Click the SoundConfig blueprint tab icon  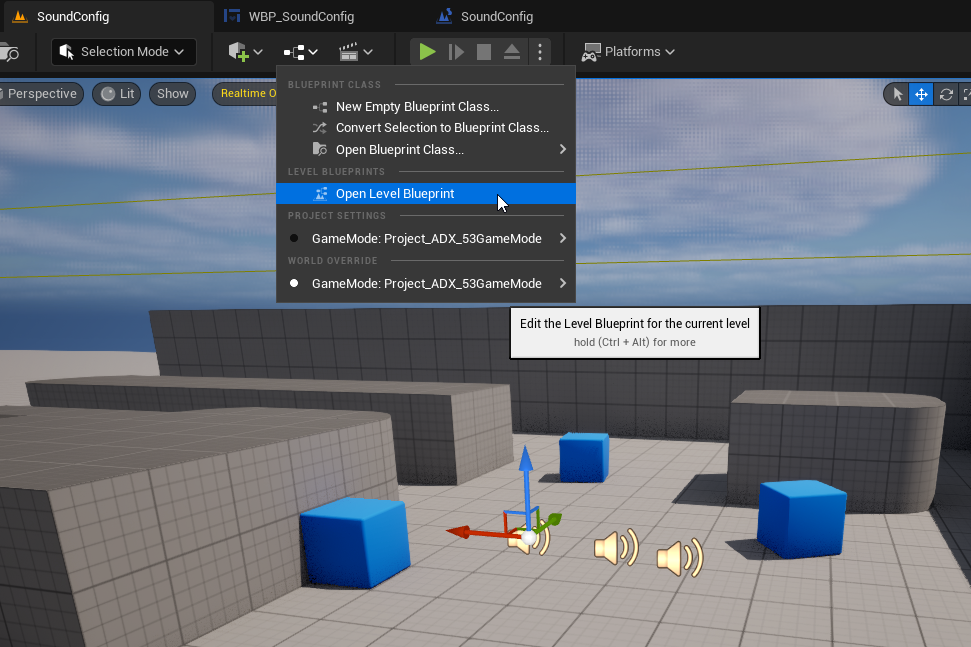(445, 16)
